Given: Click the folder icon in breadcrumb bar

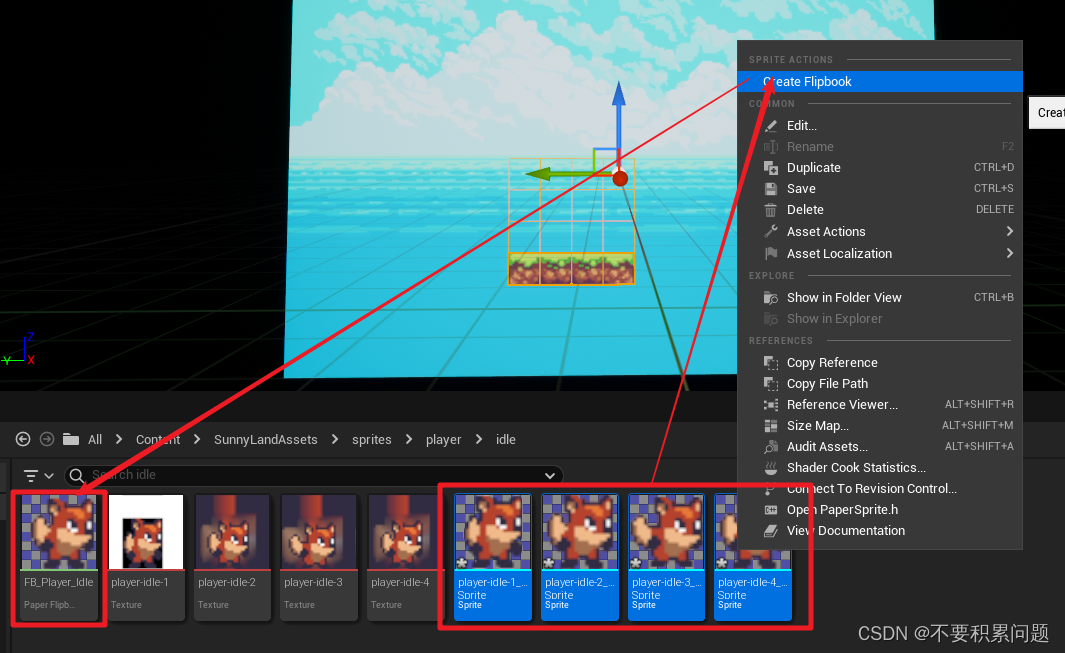Looking at the screenshot, I should 71,440.
